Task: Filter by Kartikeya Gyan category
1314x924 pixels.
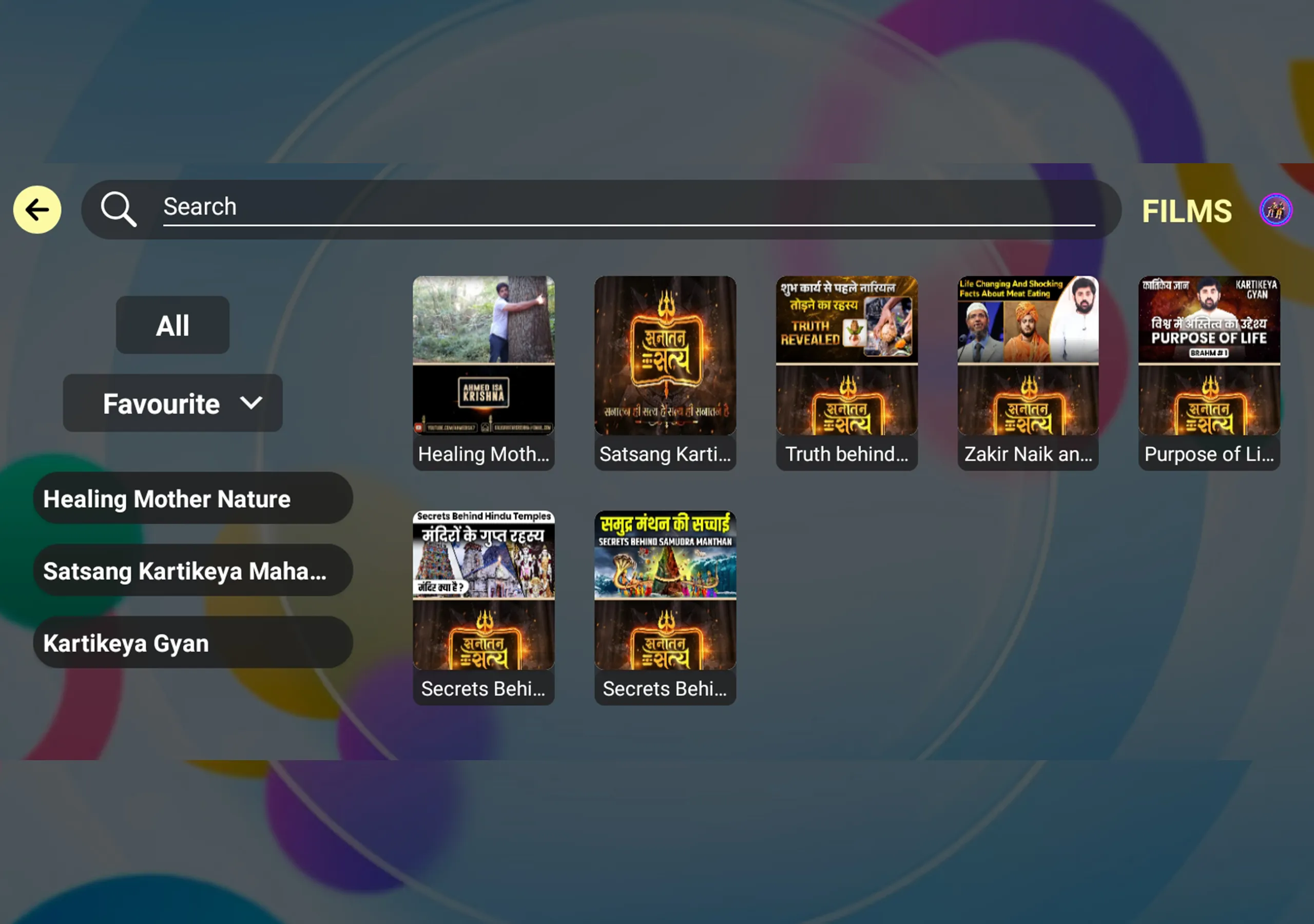Action: 193,642
